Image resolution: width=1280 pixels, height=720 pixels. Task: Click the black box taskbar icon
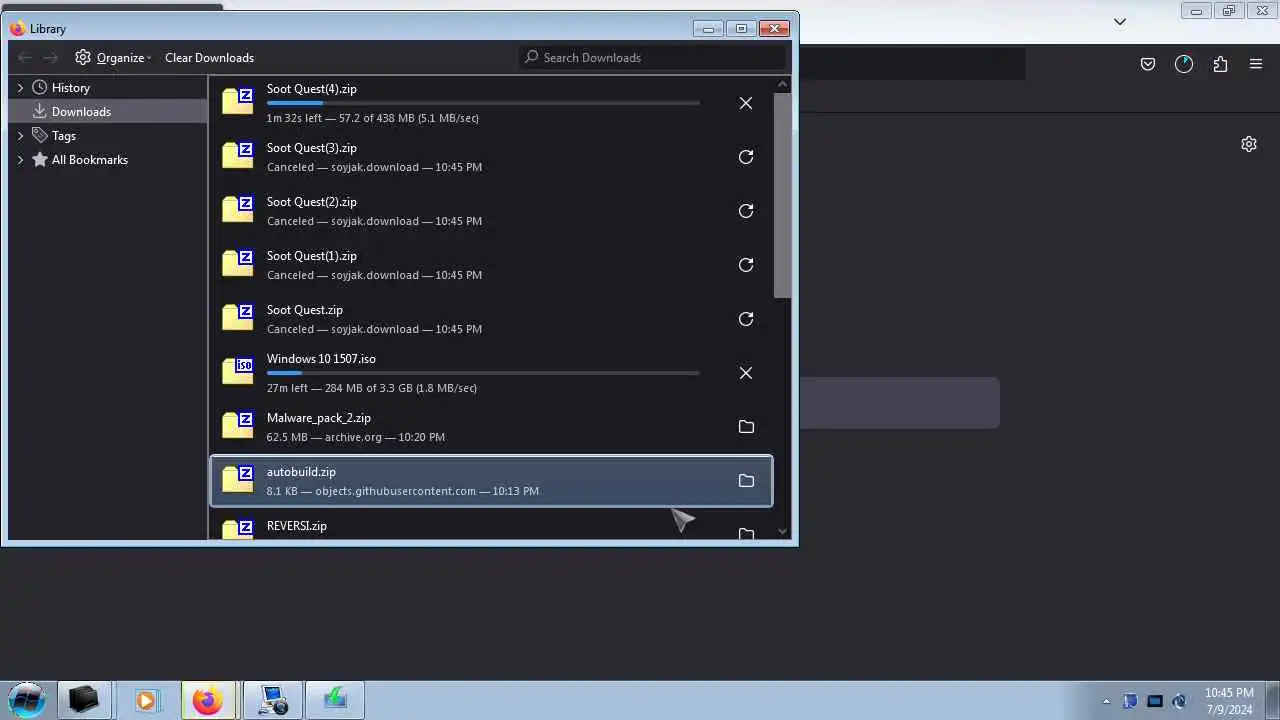(84, 701)
